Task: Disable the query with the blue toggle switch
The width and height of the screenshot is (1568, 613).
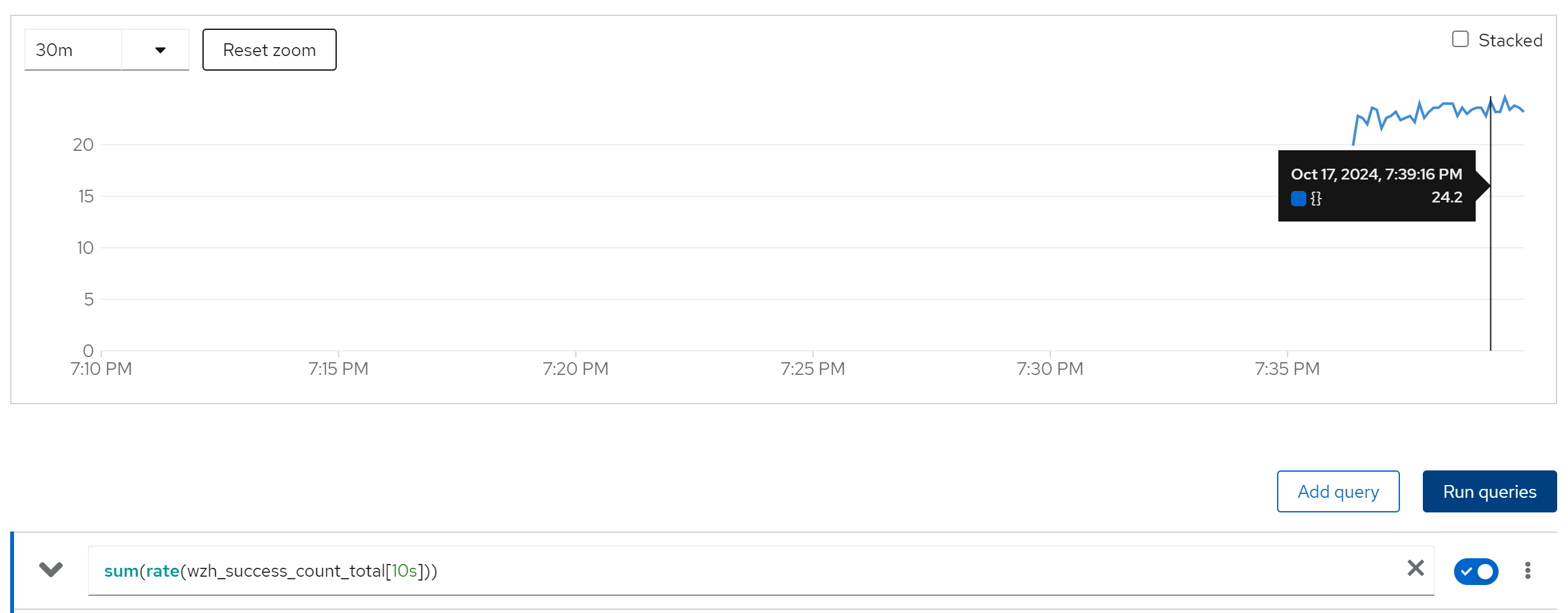Action: pos(1476,571)
